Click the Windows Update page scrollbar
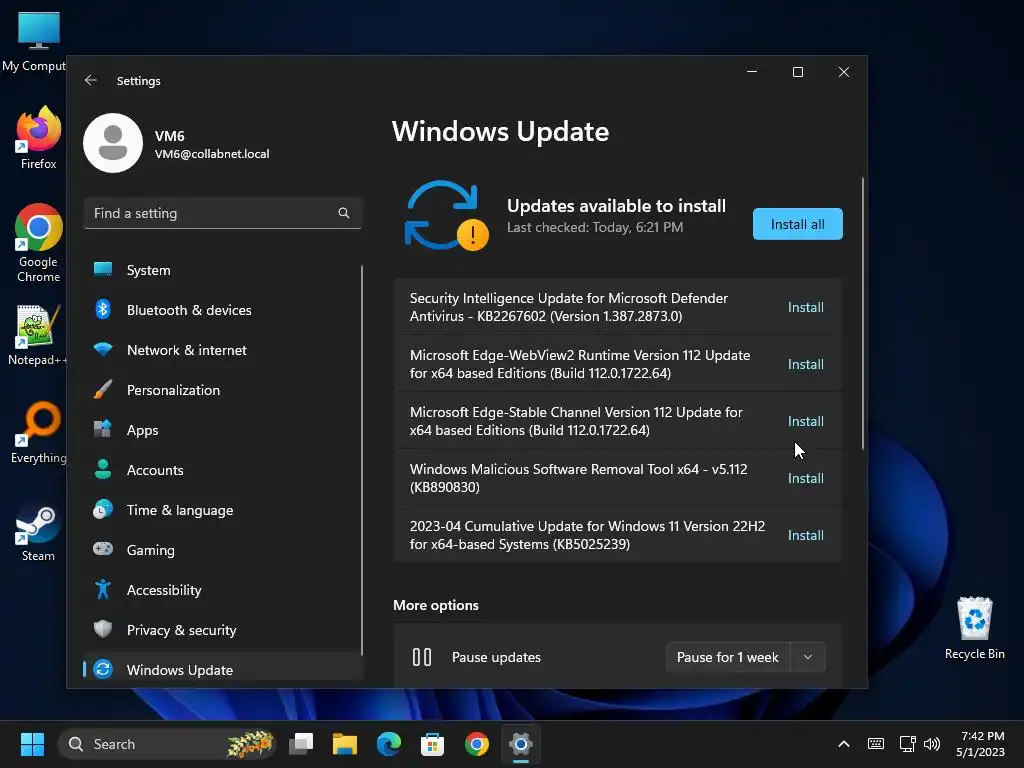 pos(863,313)
